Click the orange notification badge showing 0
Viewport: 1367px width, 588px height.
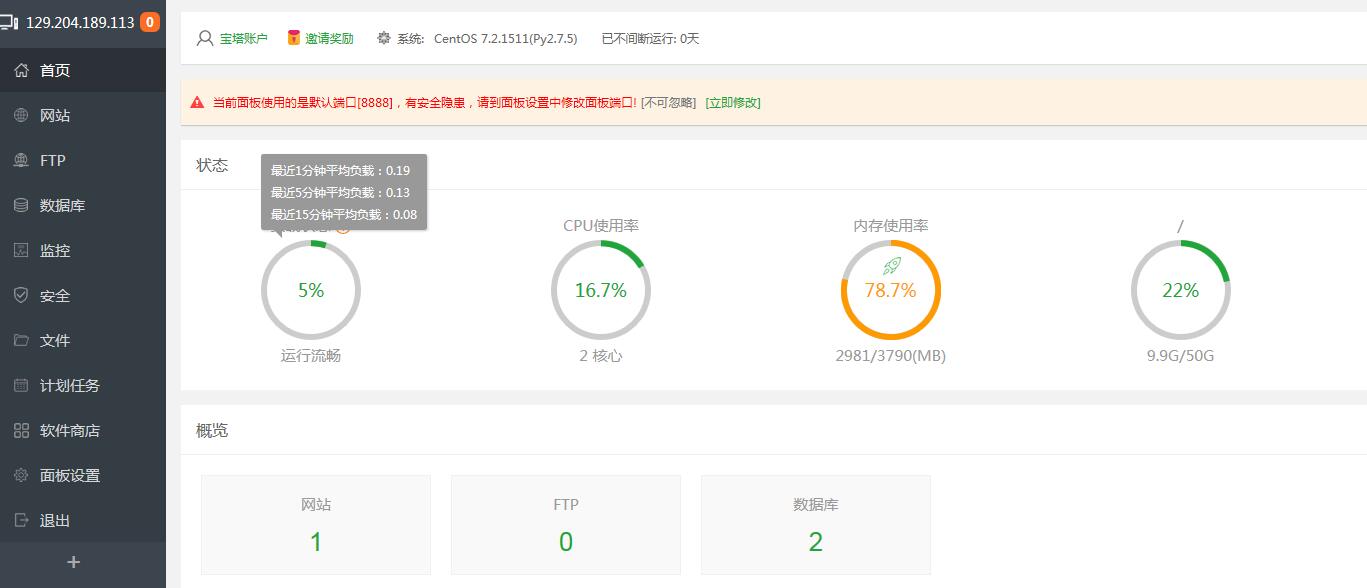pos(150,22)
